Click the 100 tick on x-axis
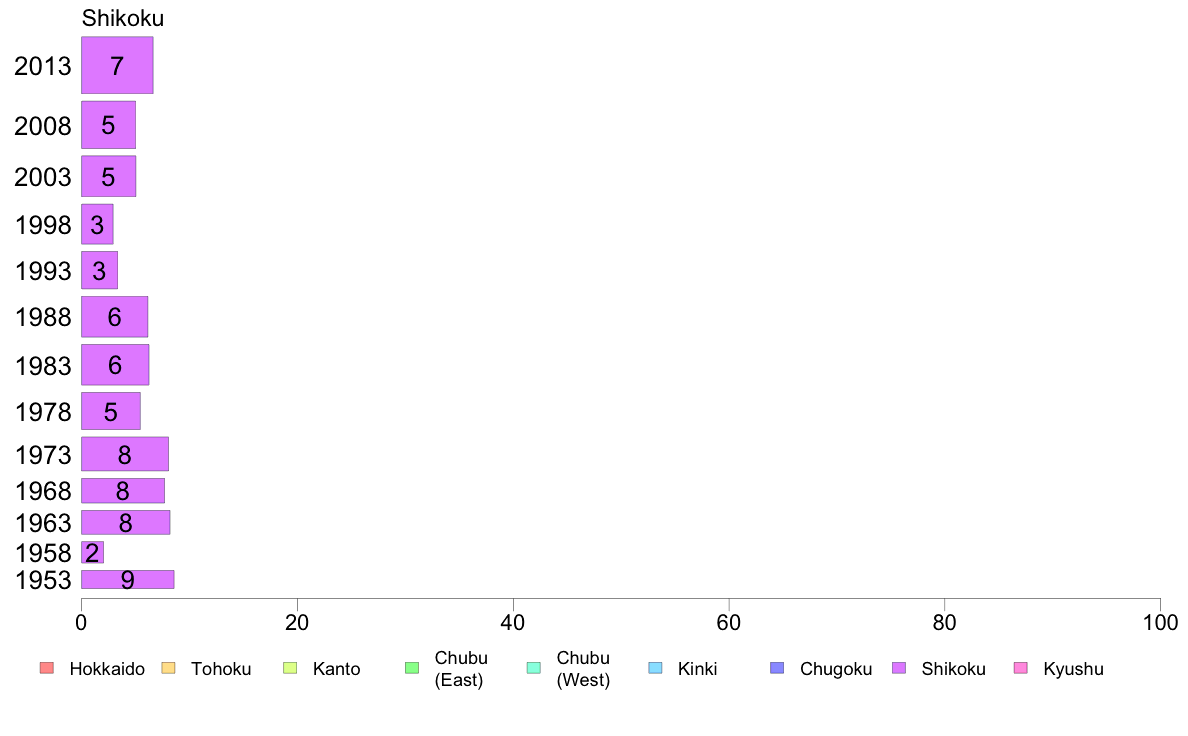 coord(1160,623)
